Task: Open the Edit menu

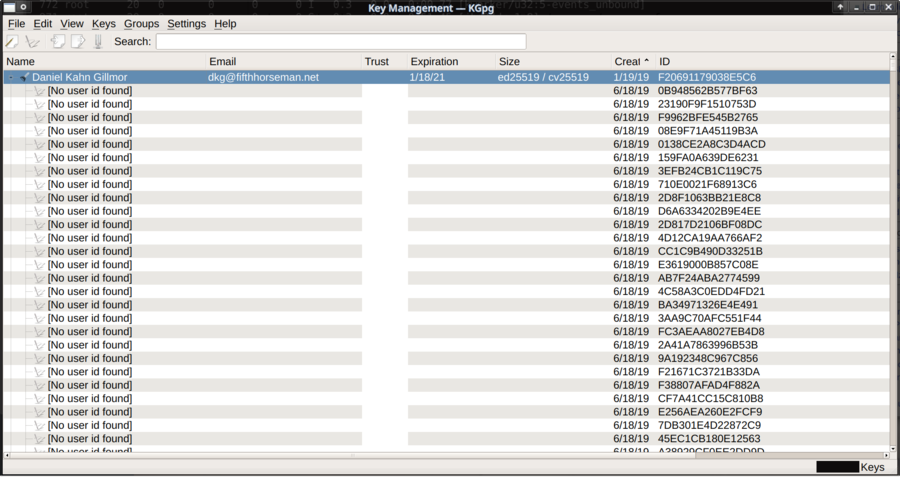Action: point(42,24)
